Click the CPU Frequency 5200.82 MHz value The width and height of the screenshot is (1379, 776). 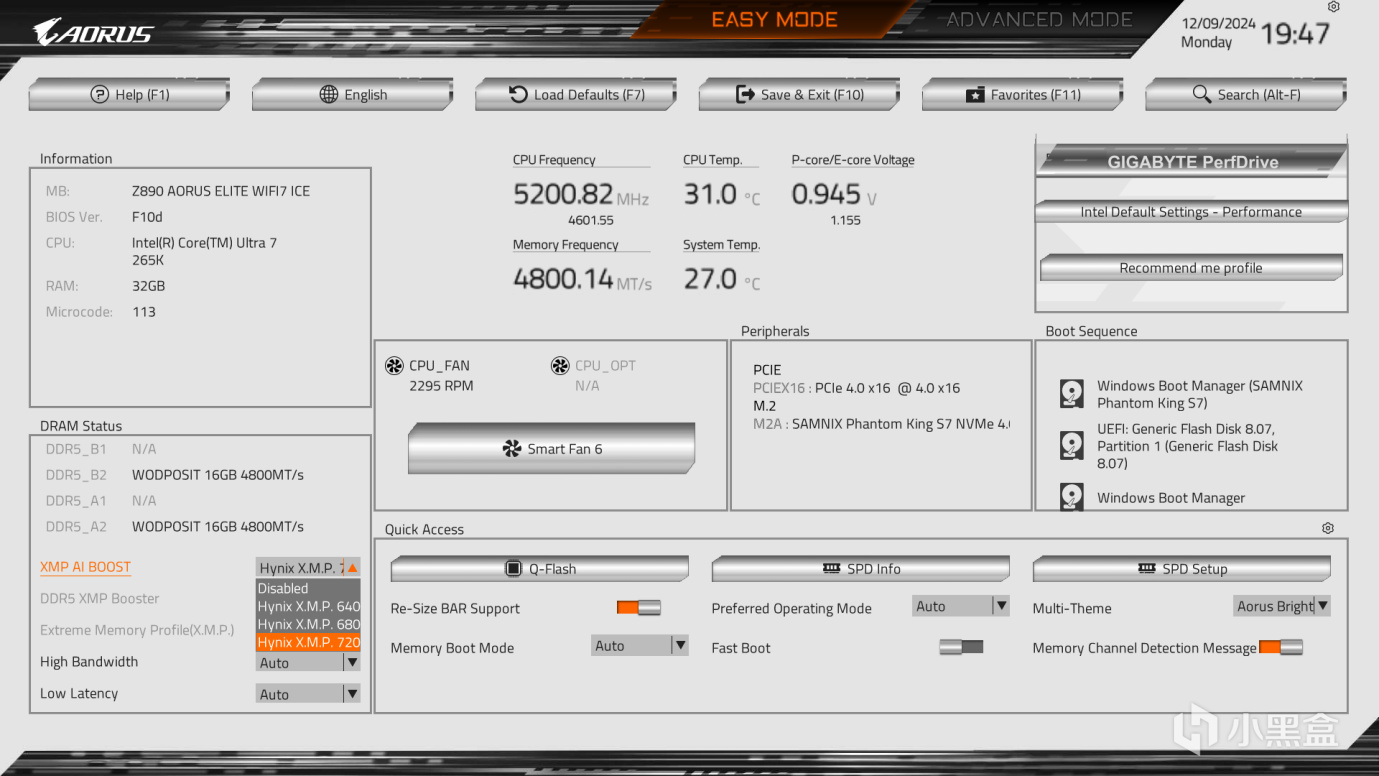581,194
